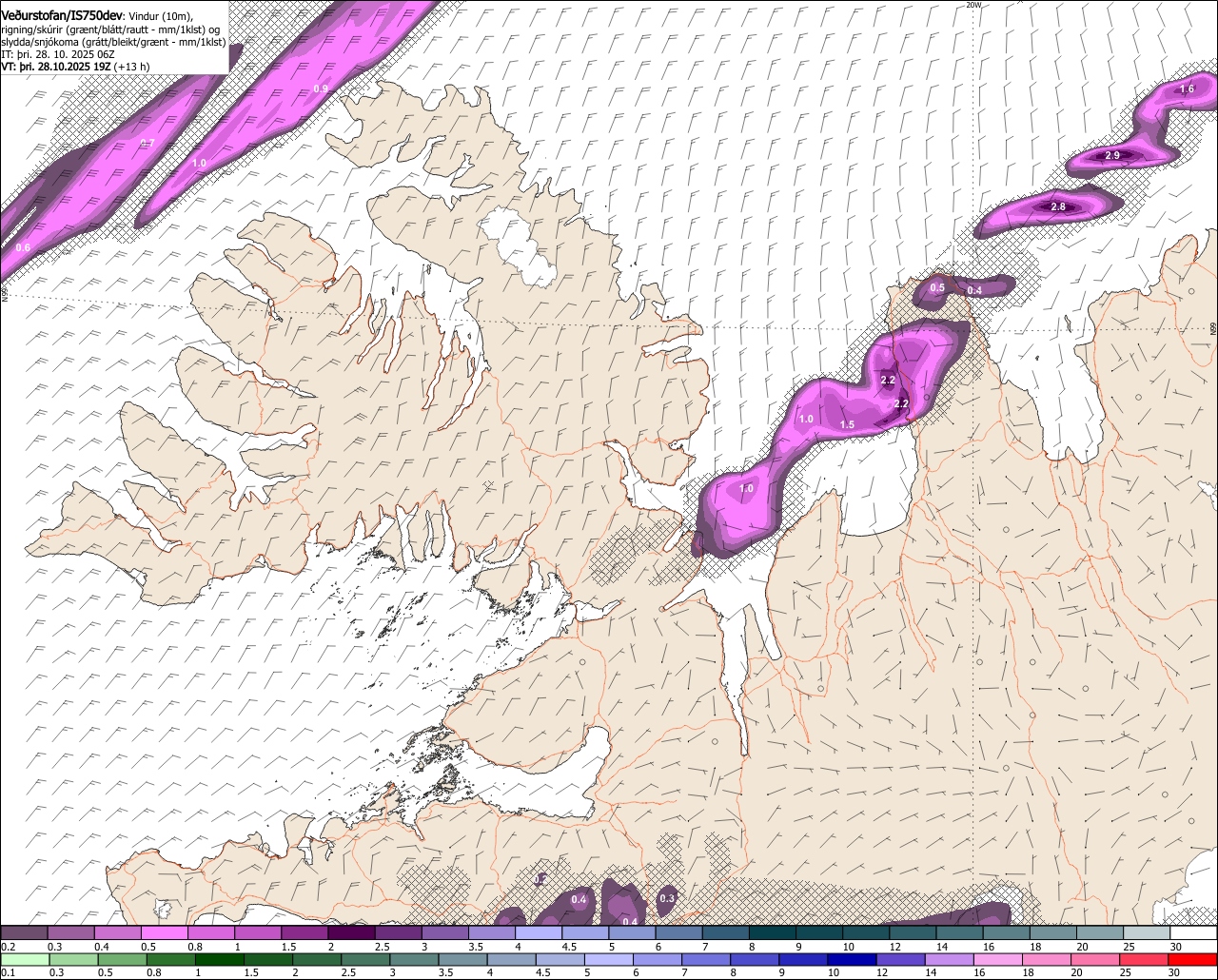Click the 1.6 value label on the map
The height and width of the screenshot is (980, 1218).
1187,88
